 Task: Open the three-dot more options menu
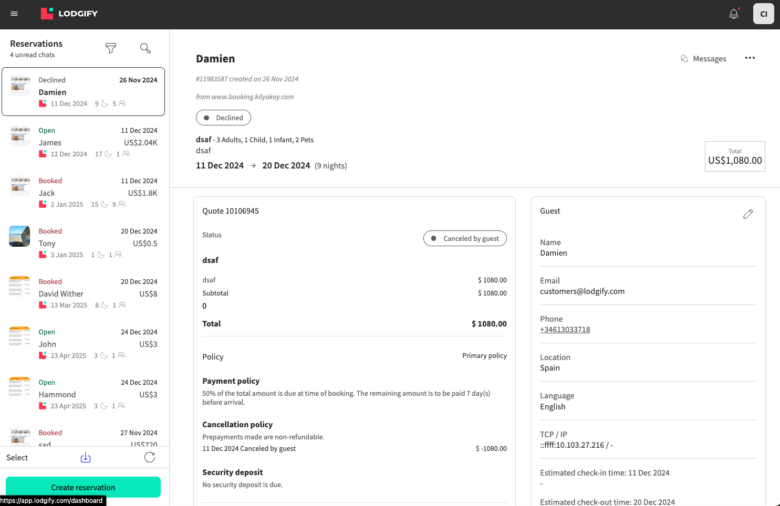click(750, 59)
